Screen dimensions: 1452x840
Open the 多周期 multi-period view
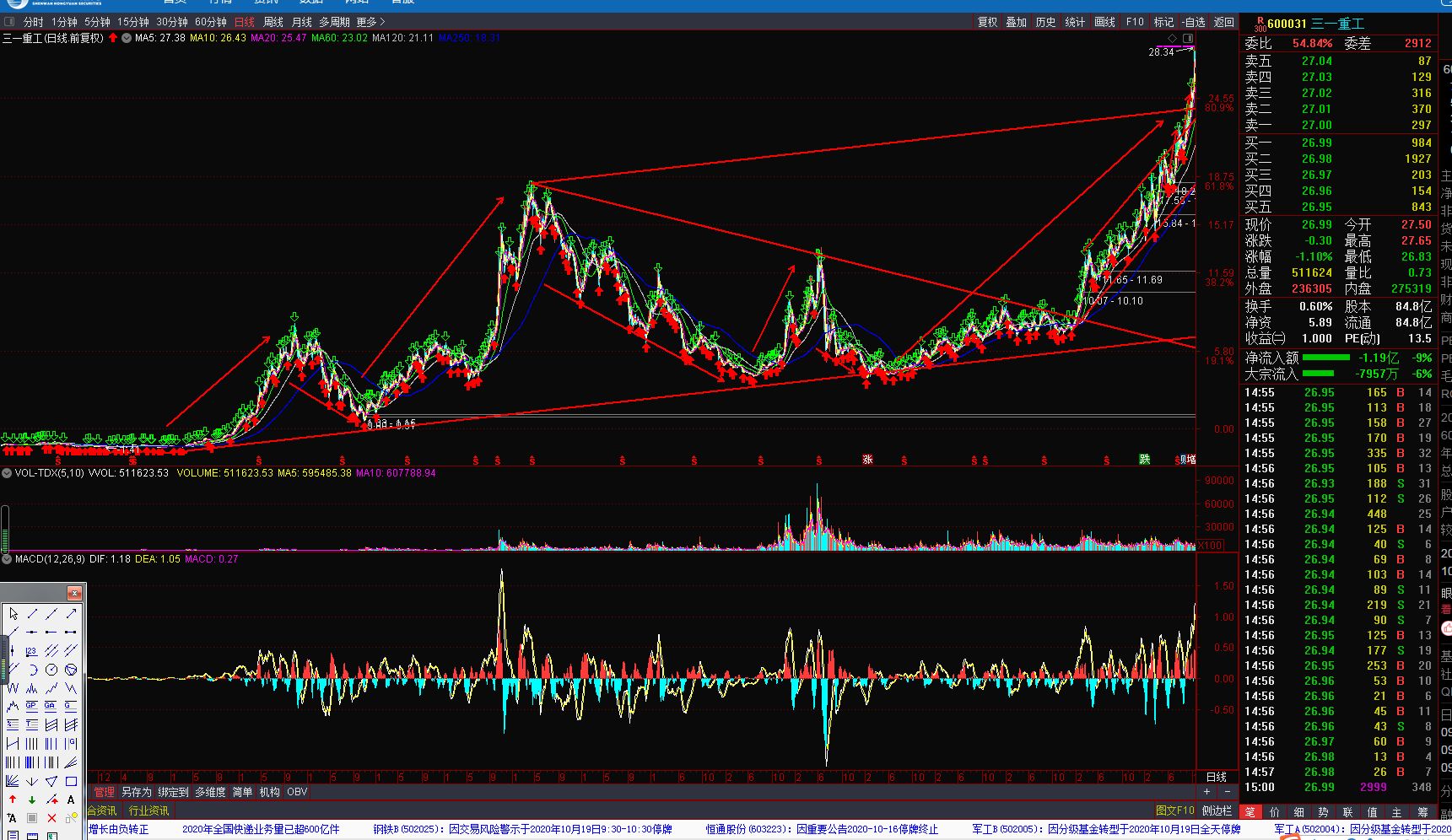(334, 22)
